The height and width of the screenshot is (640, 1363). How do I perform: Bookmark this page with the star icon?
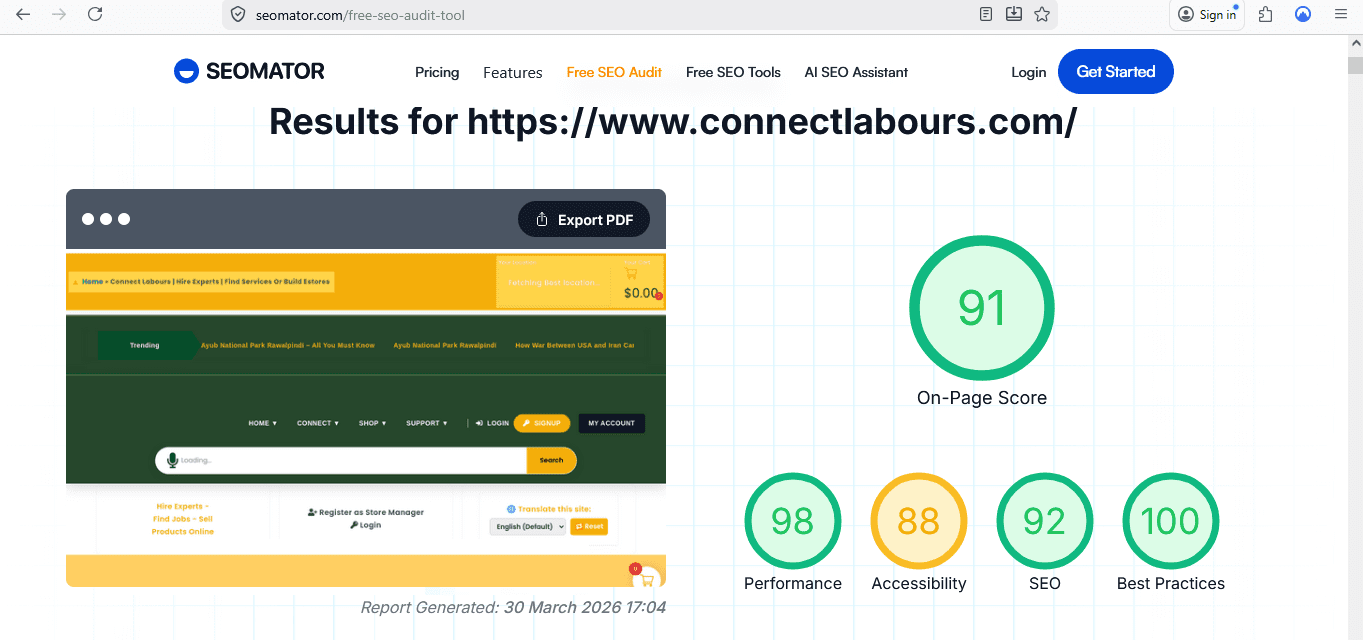coord(1042,14)
